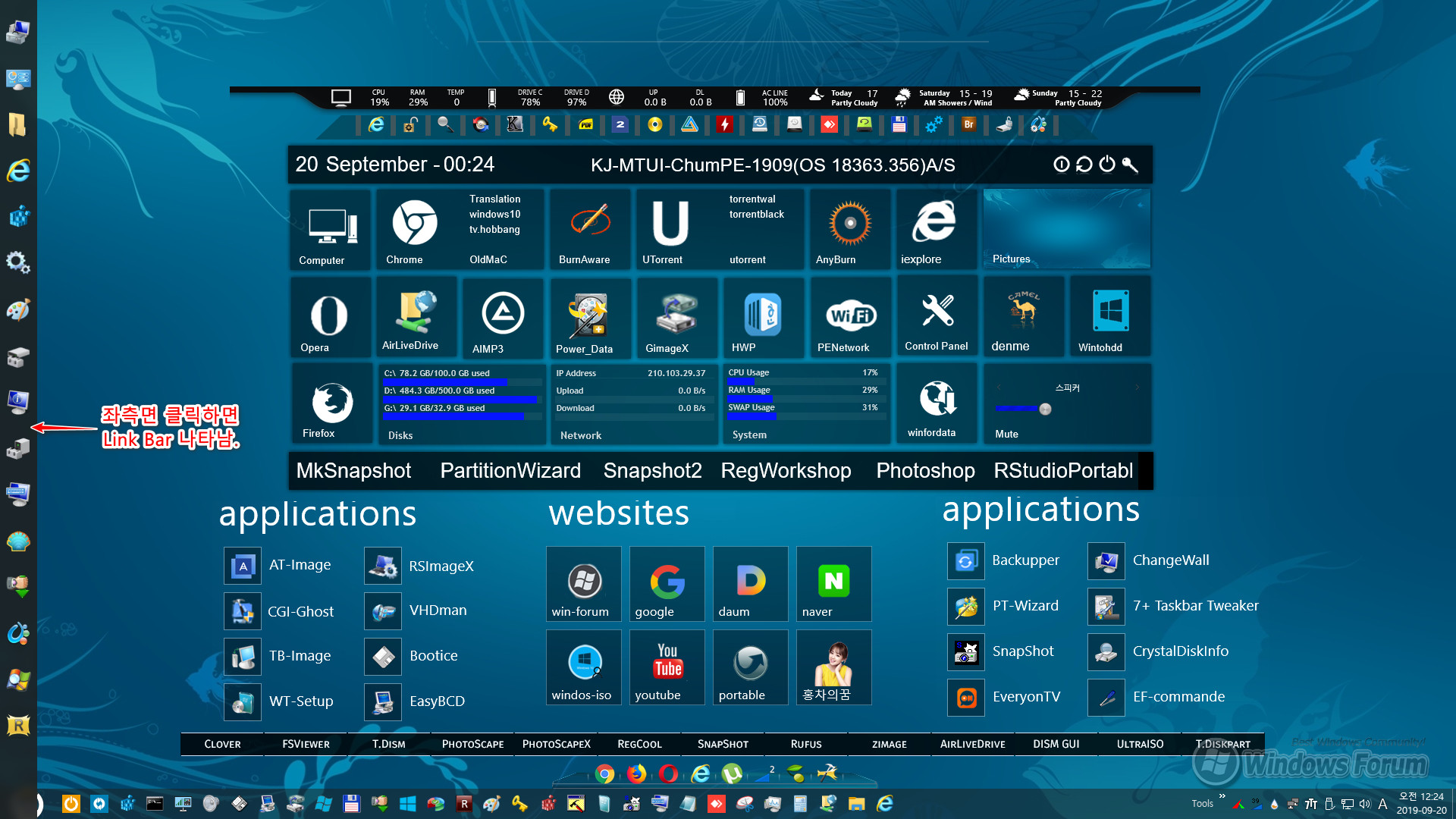The width and height of the screenshot is (1456, 819).
Task: Click the PhotoScapeX button
Action: tap(556, 744)
